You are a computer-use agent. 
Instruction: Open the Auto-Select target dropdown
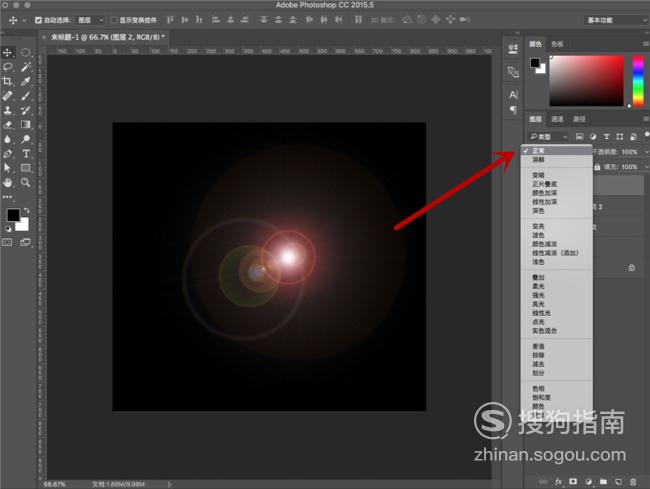tap(91, 20)
